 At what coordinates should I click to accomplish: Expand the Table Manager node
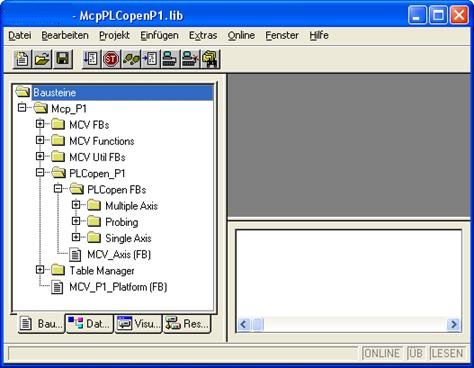40,270
